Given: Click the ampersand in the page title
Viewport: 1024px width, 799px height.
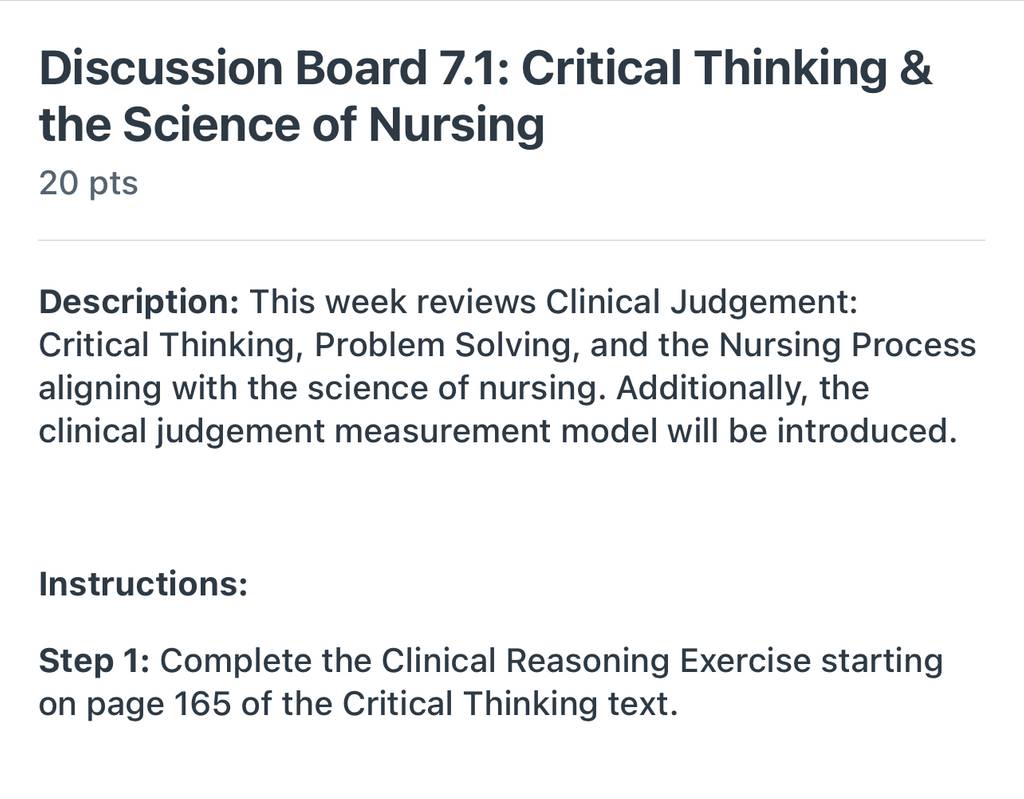Looking at the screenshot, I should tap(915, 67).
